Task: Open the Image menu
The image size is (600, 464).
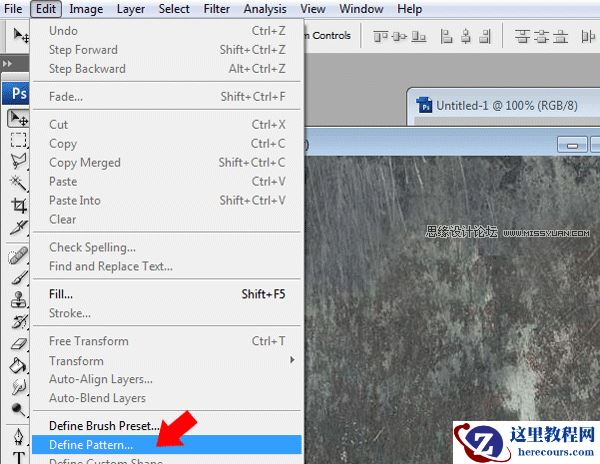Action: pos(86,9)
